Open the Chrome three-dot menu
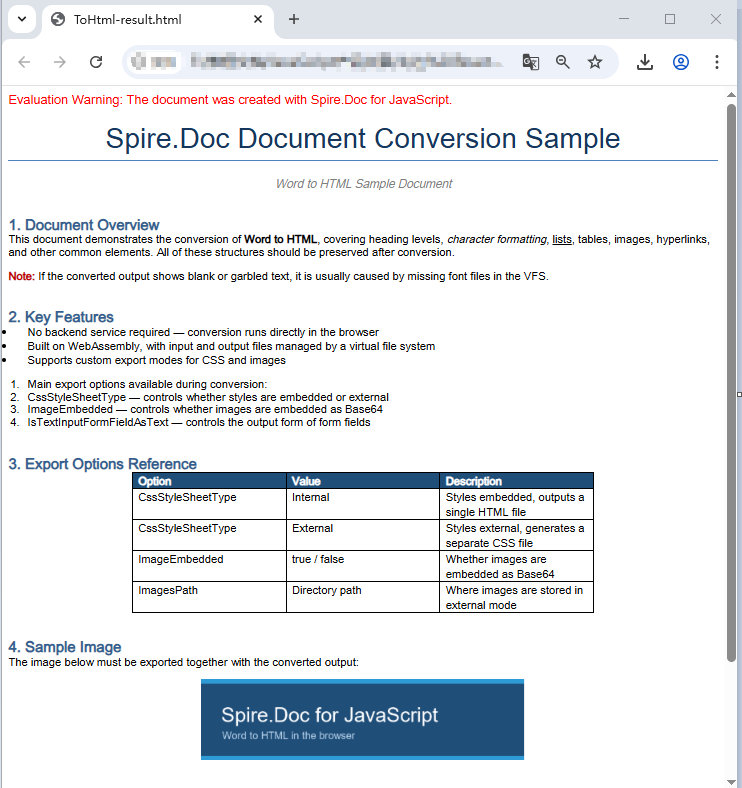This screenshot has height=788, width=742. click(x=717, y=62)
